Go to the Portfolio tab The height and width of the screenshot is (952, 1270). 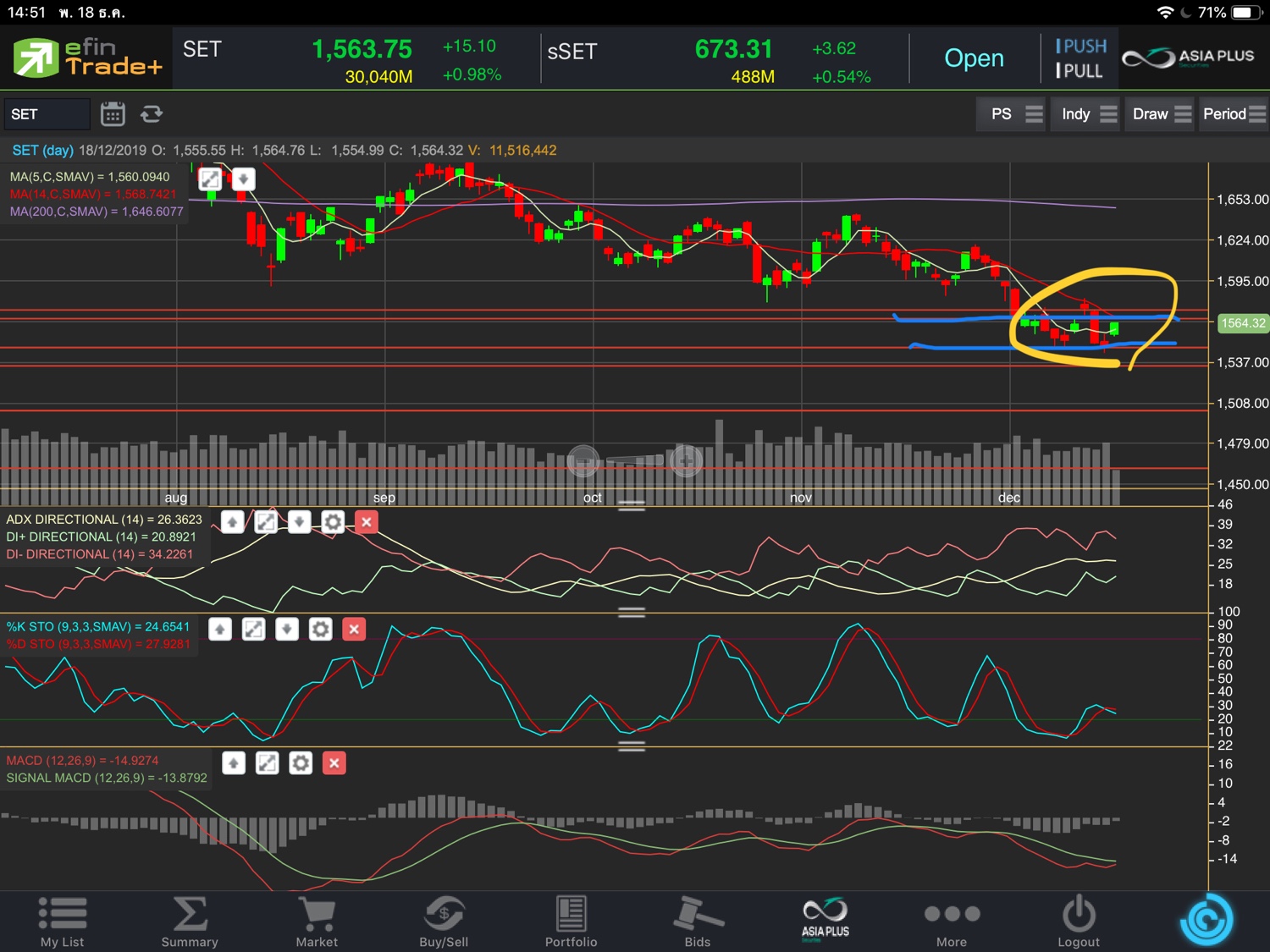click(571, 922)
